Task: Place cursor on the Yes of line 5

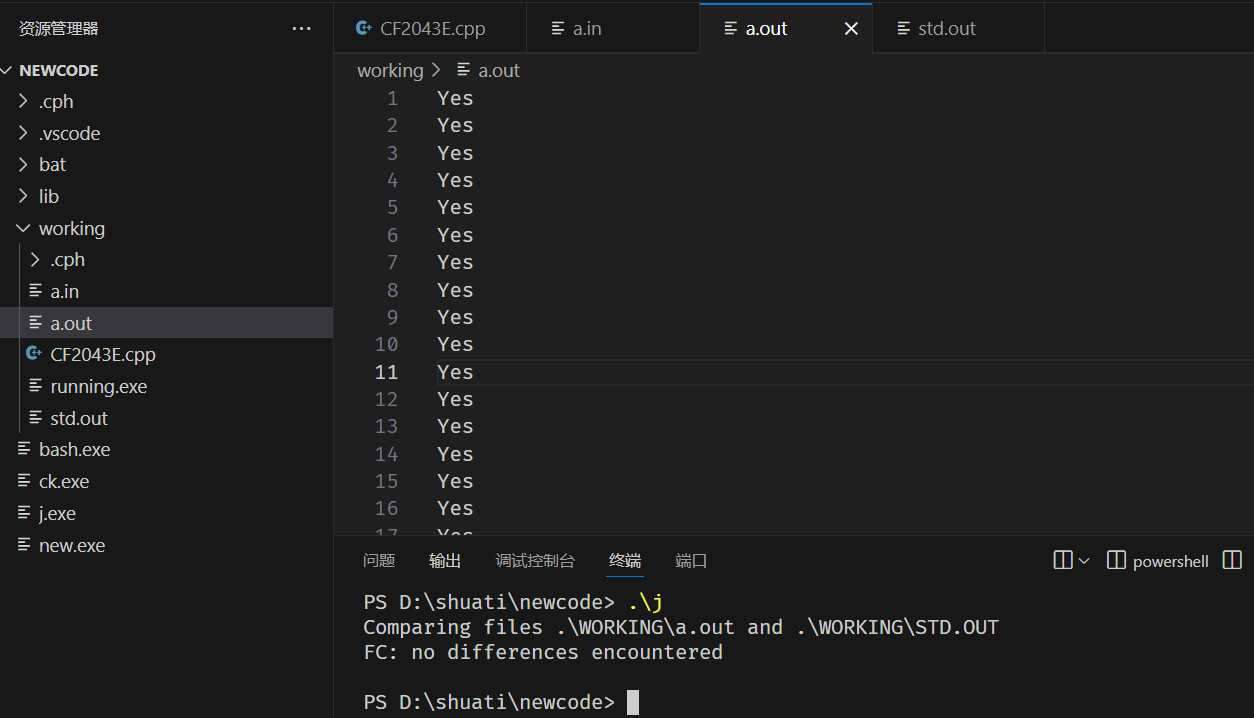Action: click(455, 207)
